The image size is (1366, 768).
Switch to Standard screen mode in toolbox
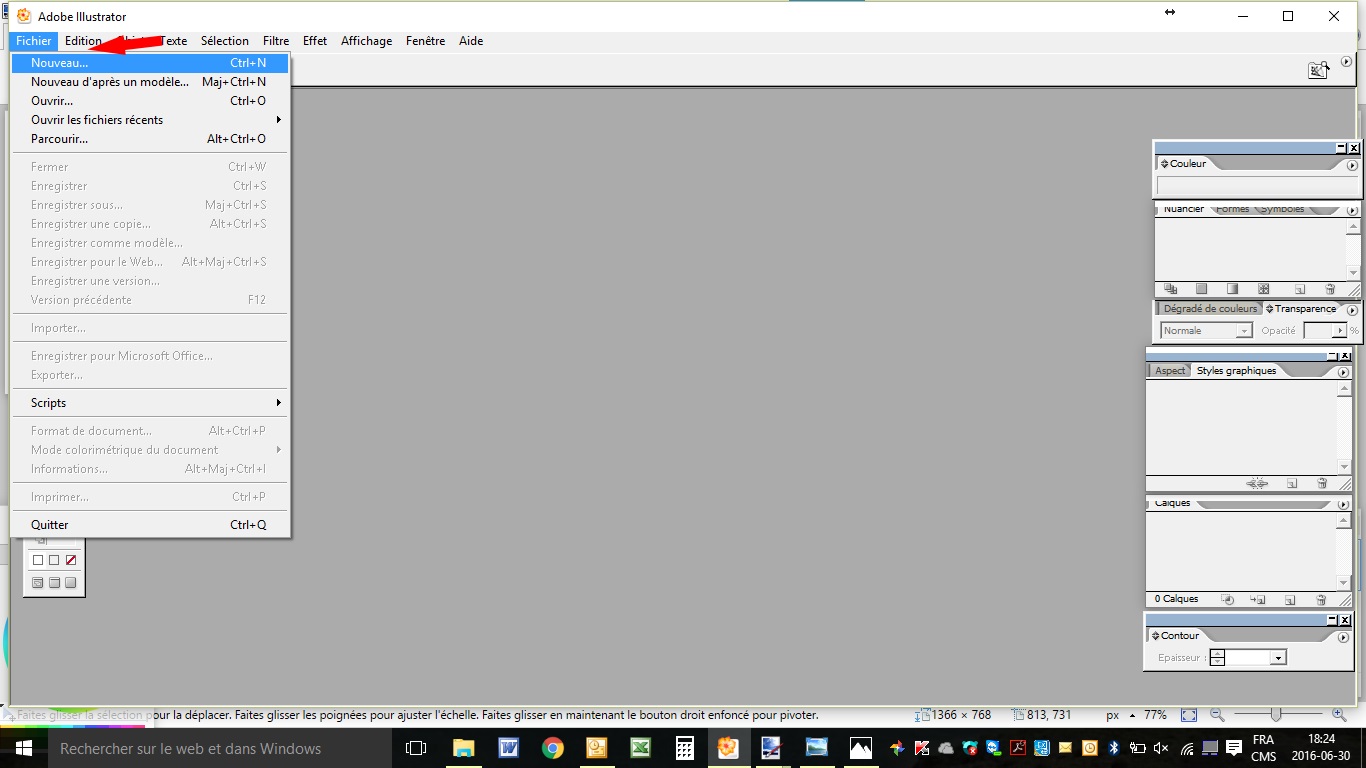[x=38, y=583]
